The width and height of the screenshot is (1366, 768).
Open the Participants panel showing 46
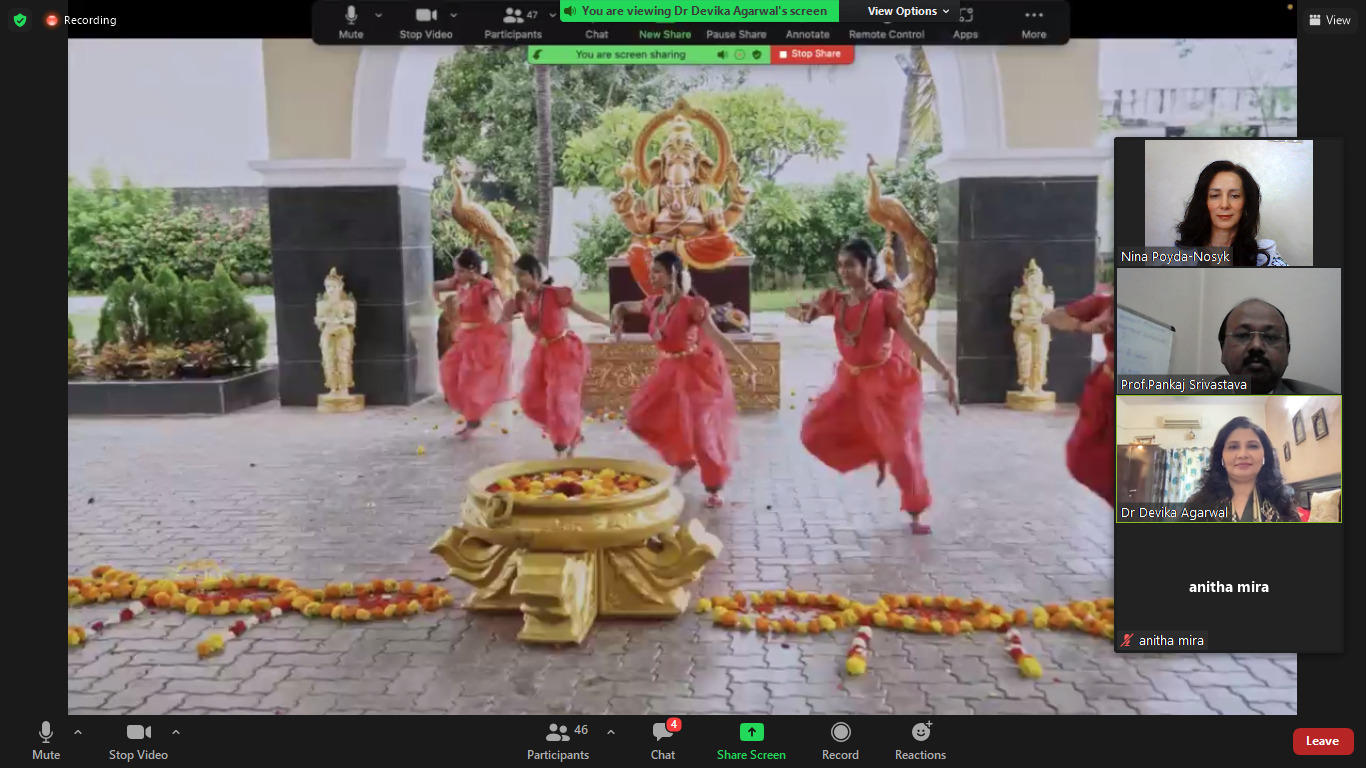(558, 740)
